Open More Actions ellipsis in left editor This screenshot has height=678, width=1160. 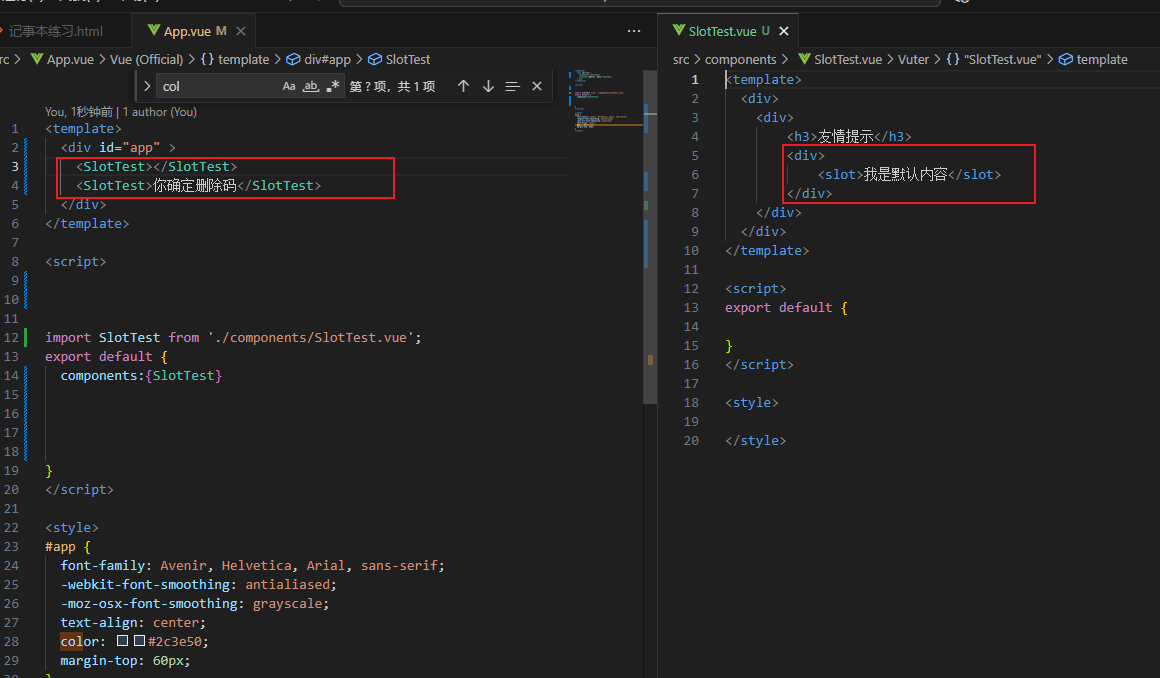click(x=634, y=31)
